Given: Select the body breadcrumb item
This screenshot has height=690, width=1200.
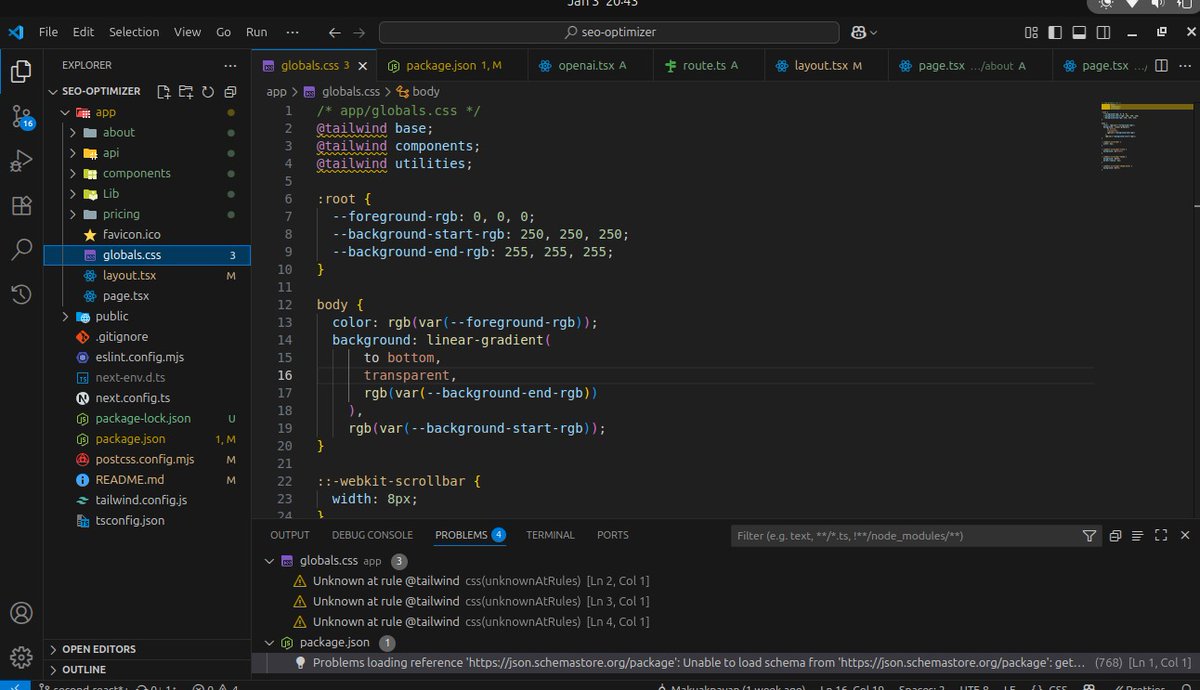Looking at the screenshot, I should click(418, 92).
